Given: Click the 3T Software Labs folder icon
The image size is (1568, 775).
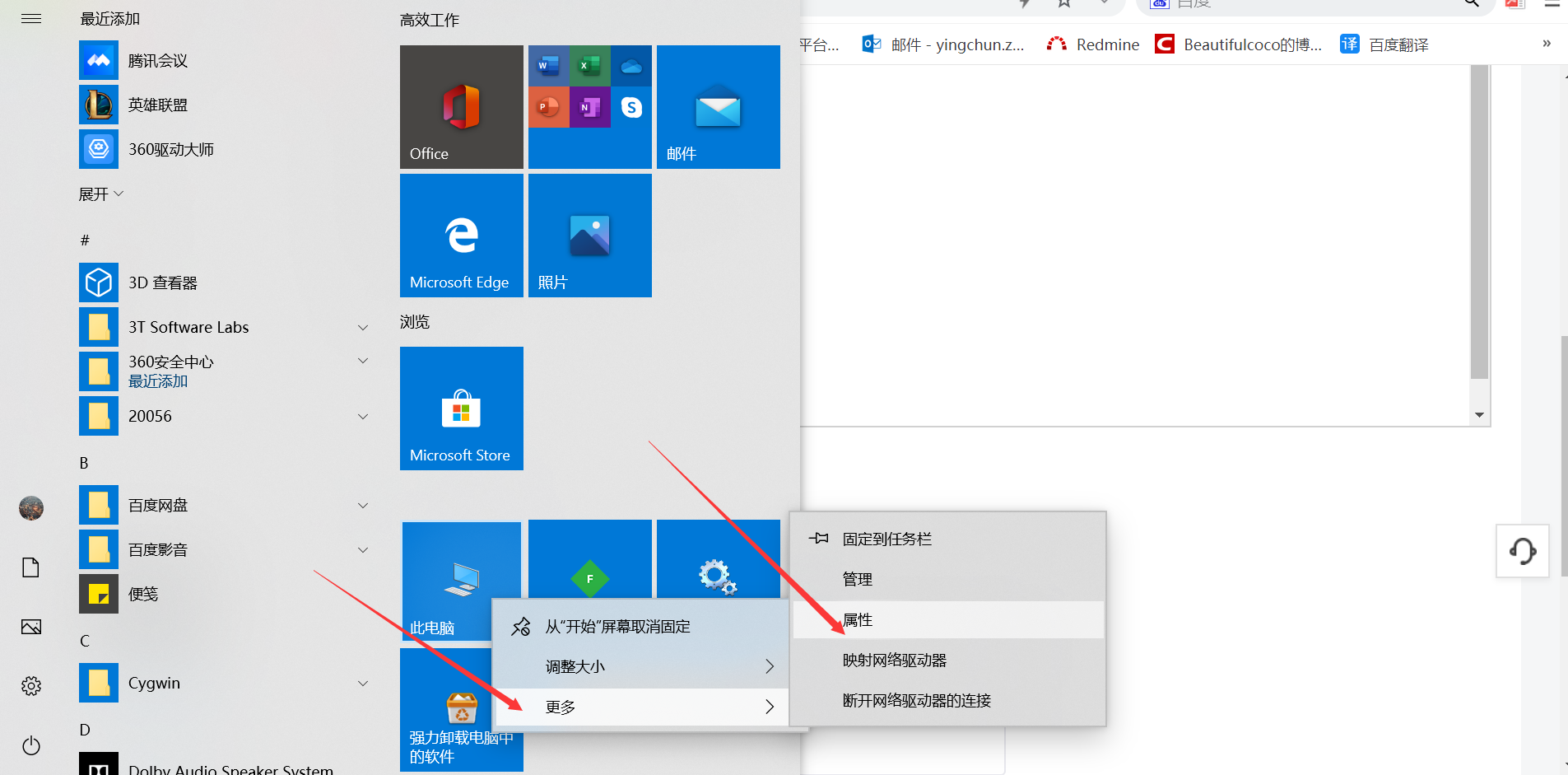Looking at the screenshot, I should [x=99, y=327].
